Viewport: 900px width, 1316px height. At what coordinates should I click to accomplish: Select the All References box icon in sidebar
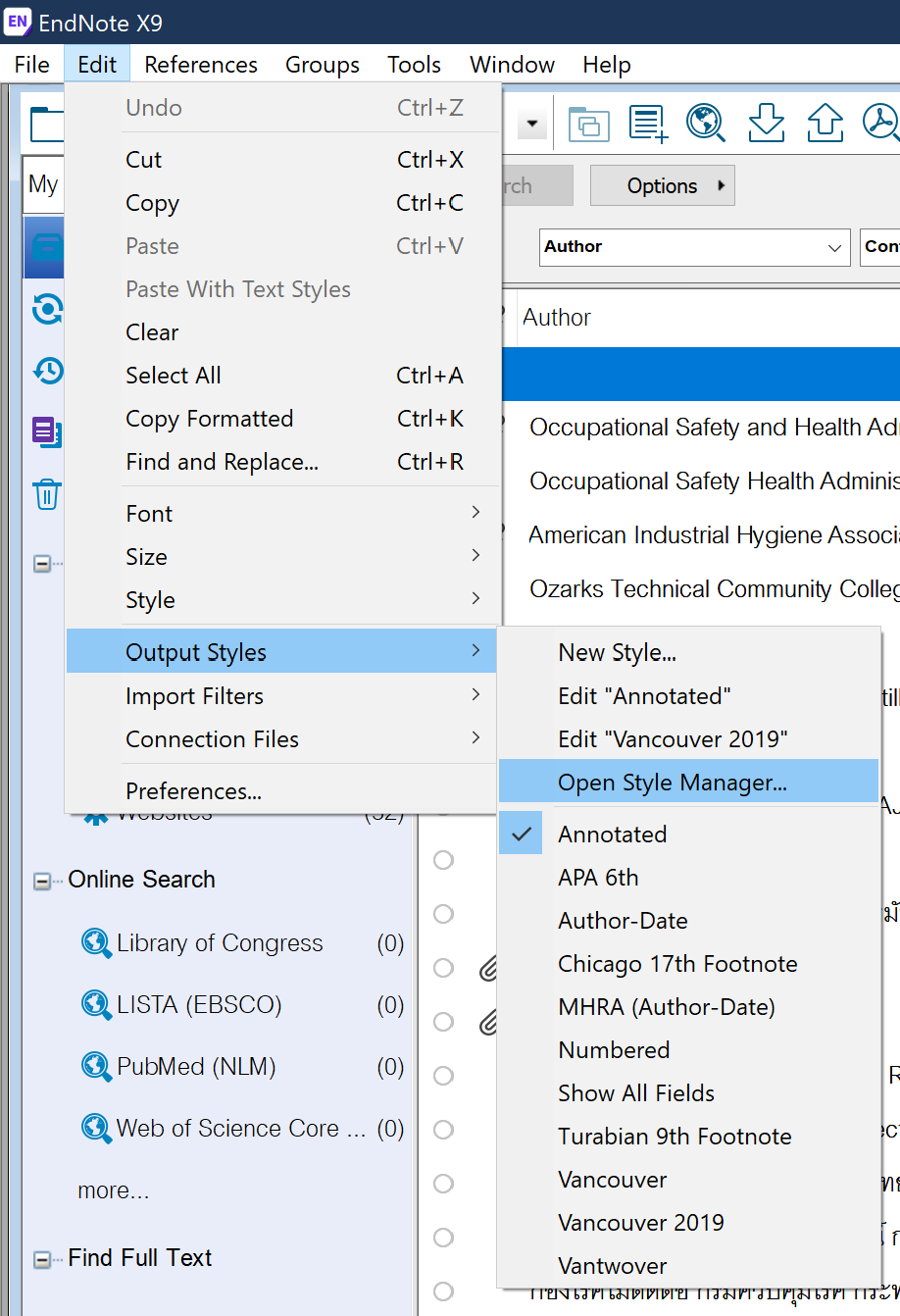47,247
